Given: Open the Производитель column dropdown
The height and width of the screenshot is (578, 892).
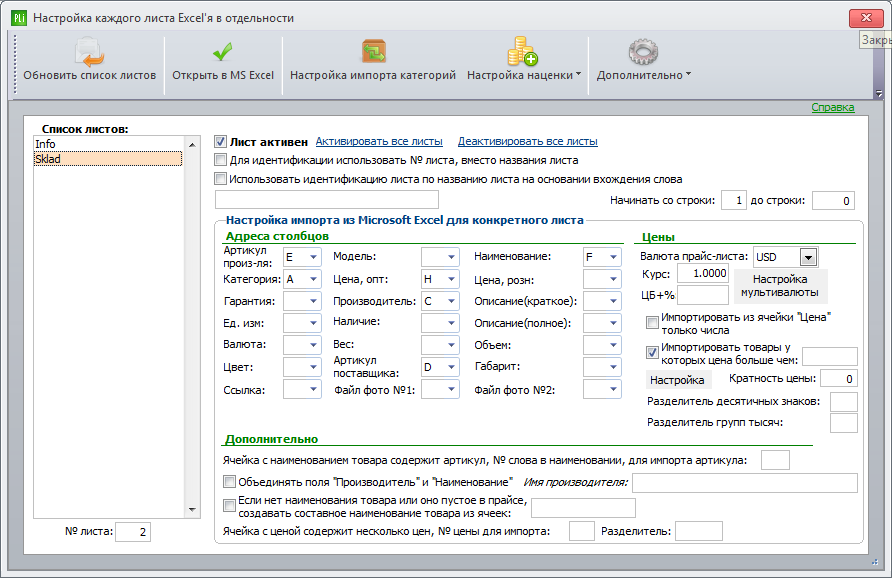Looking at the screenshot, I should (451, 301).
